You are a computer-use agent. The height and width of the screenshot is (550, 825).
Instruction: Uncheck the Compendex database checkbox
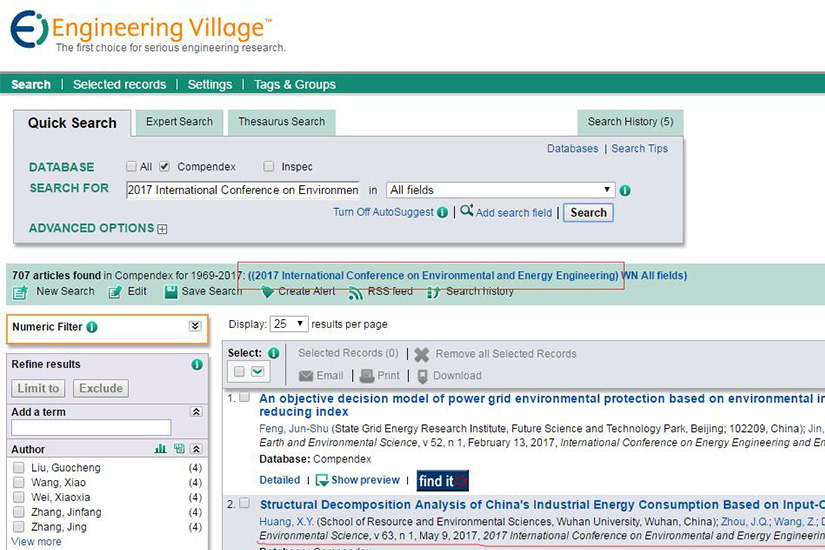tap(165, 167)
